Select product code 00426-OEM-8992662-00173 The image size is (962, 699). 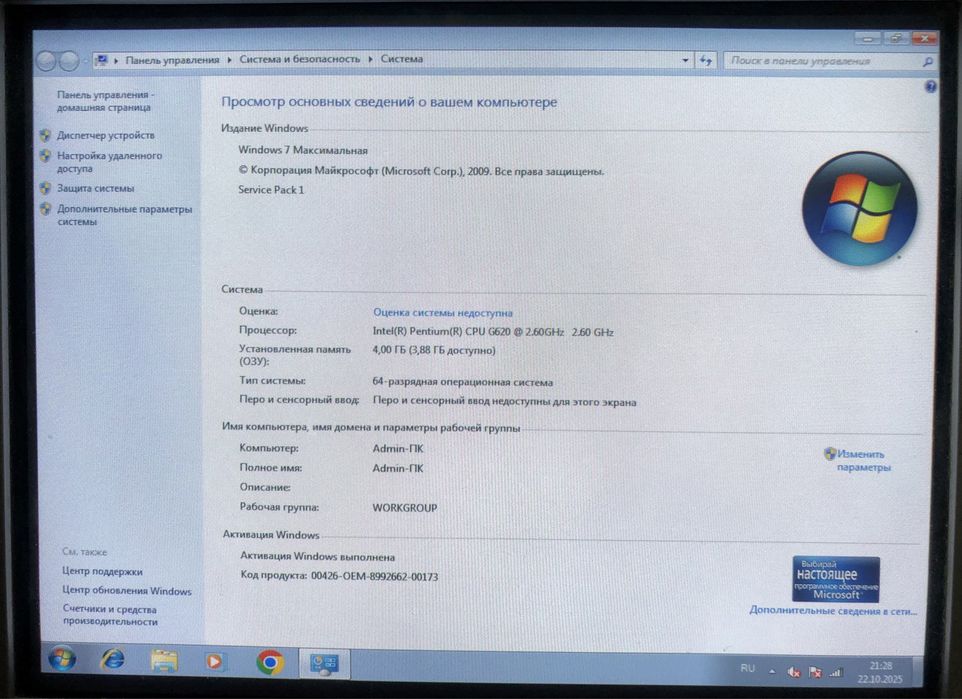(374, 576)
